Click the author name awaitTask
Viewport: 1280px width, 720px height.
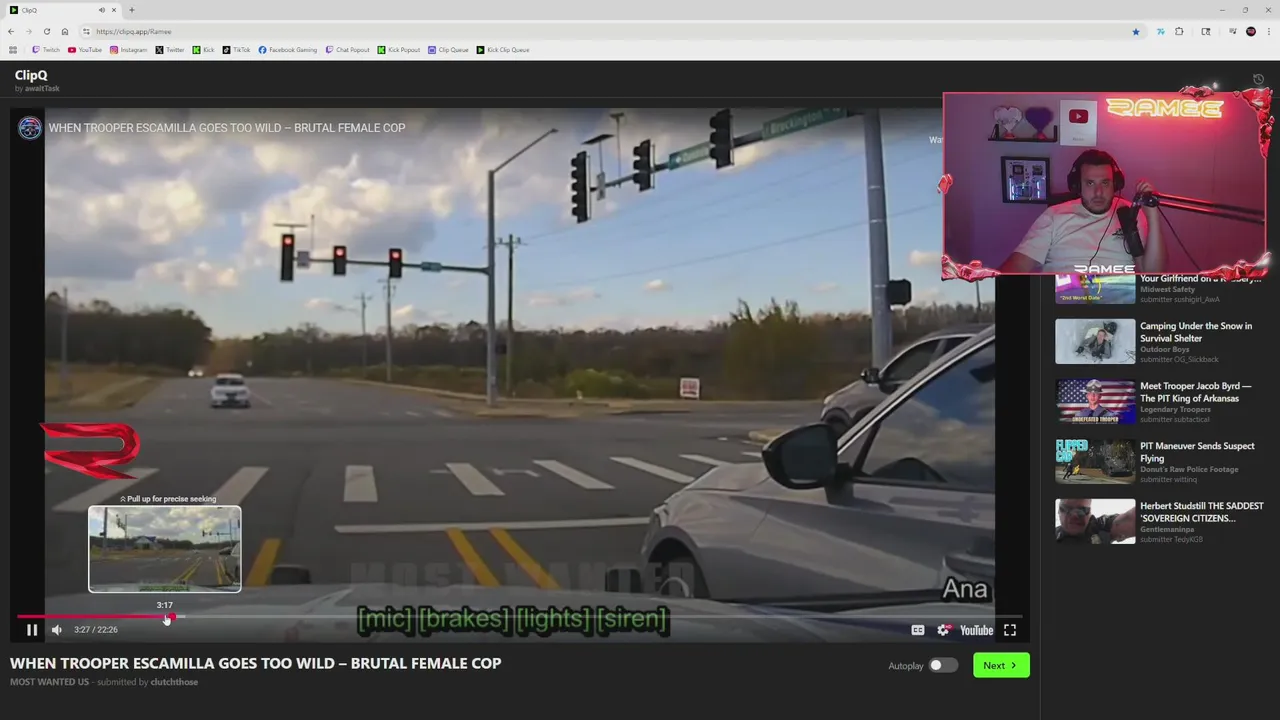coord(42,89)
